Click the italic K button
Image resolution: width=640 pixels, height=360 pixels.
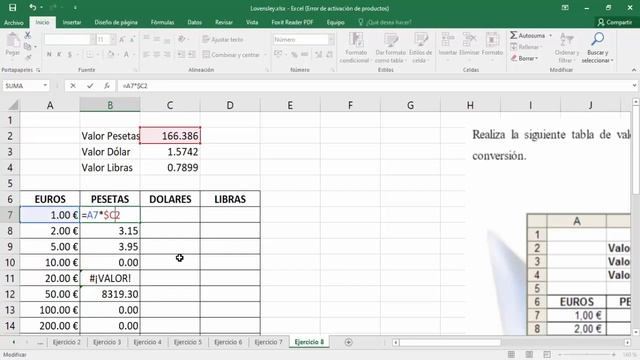(x=59, y=54)
